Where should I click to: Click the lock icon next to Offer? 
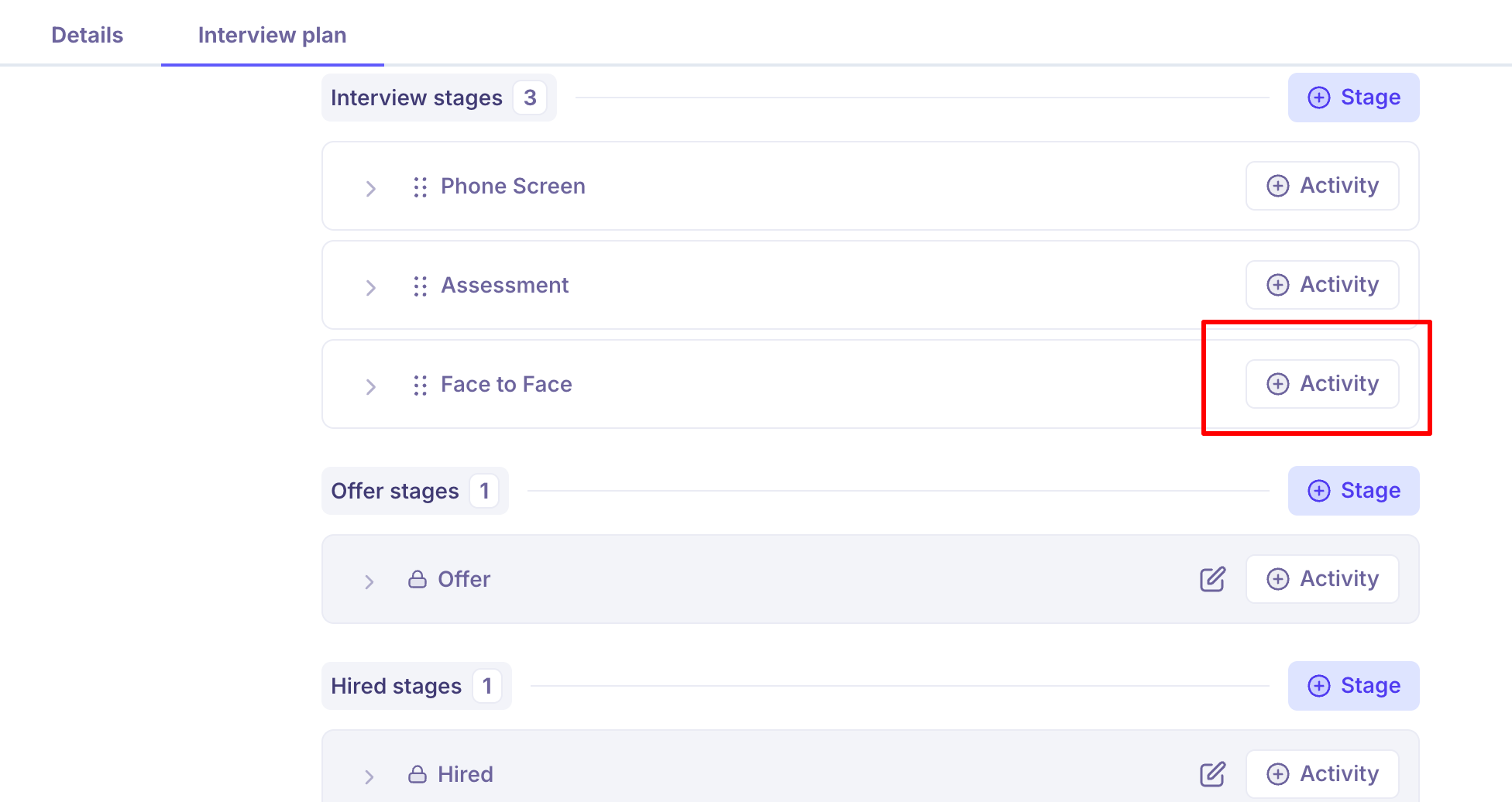[418, 579]
